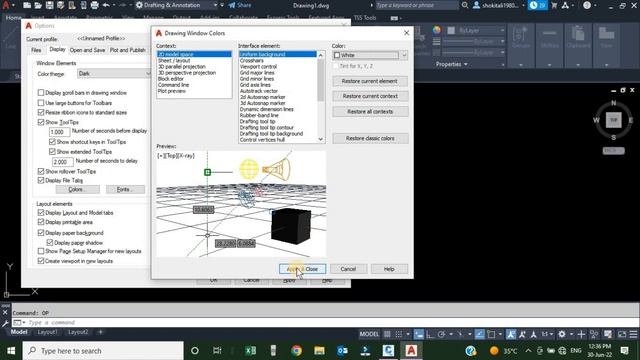Switch to the Layout2 tab
The width and height of the screenshot is (640, 360).
click(x=78, y=332)
